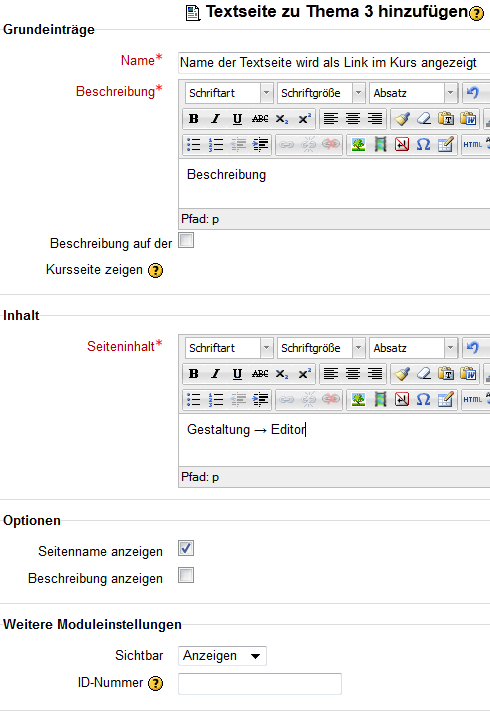Insert Moodle media in Beschreibung editor

tap(380, 145)
